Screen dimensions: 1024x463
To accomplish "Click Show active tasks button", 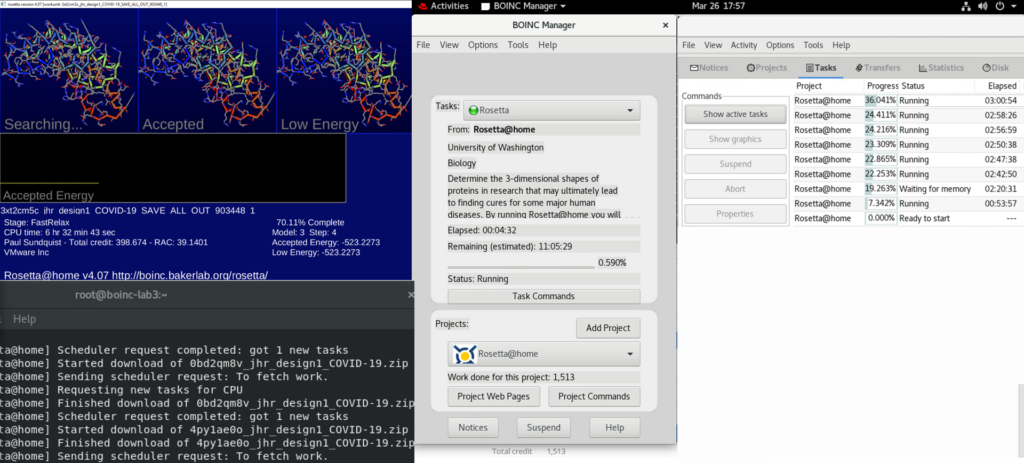I will pyautogui.click(x=735, y=114).
